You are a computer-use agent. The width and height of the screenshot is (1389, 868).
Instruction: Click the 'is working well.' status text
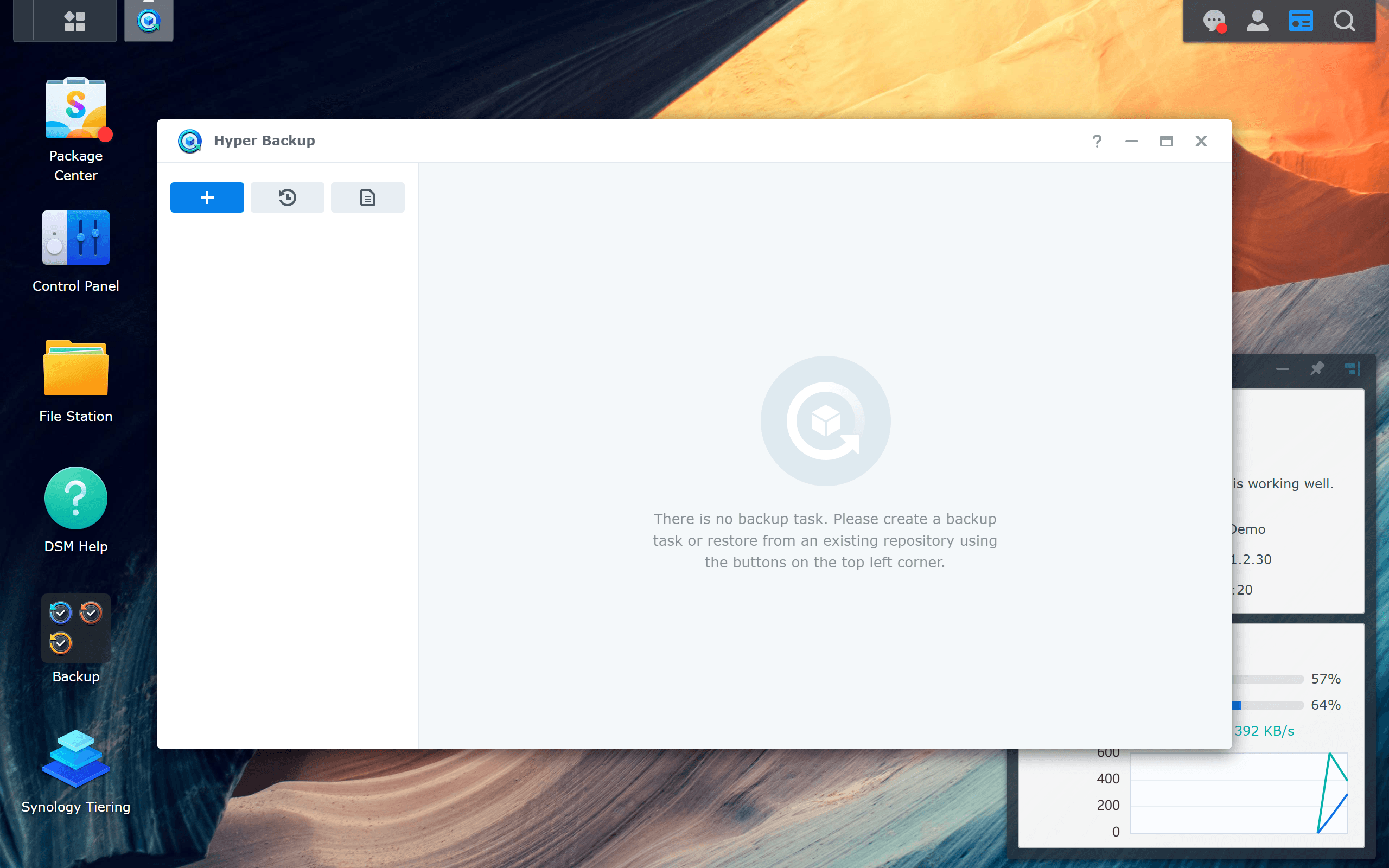point(1283,484)
